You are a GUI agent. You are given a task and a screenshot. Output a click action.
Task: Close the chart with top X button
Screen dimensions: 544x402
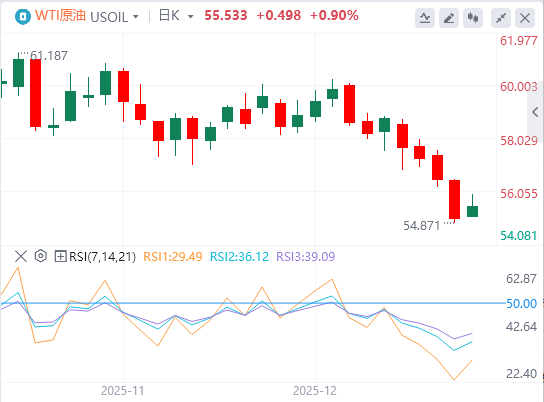point(525,18)
